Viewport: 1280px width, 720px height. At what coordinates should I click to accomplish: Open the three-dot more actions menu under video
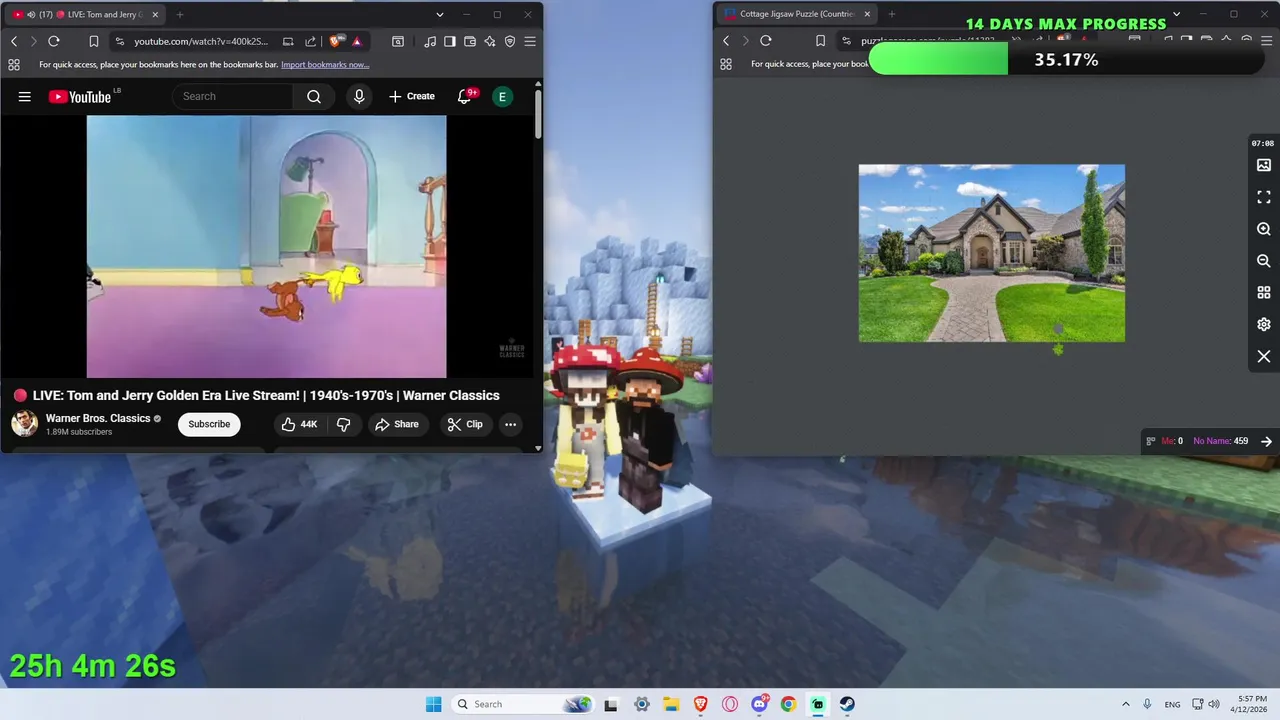[510, 424]
